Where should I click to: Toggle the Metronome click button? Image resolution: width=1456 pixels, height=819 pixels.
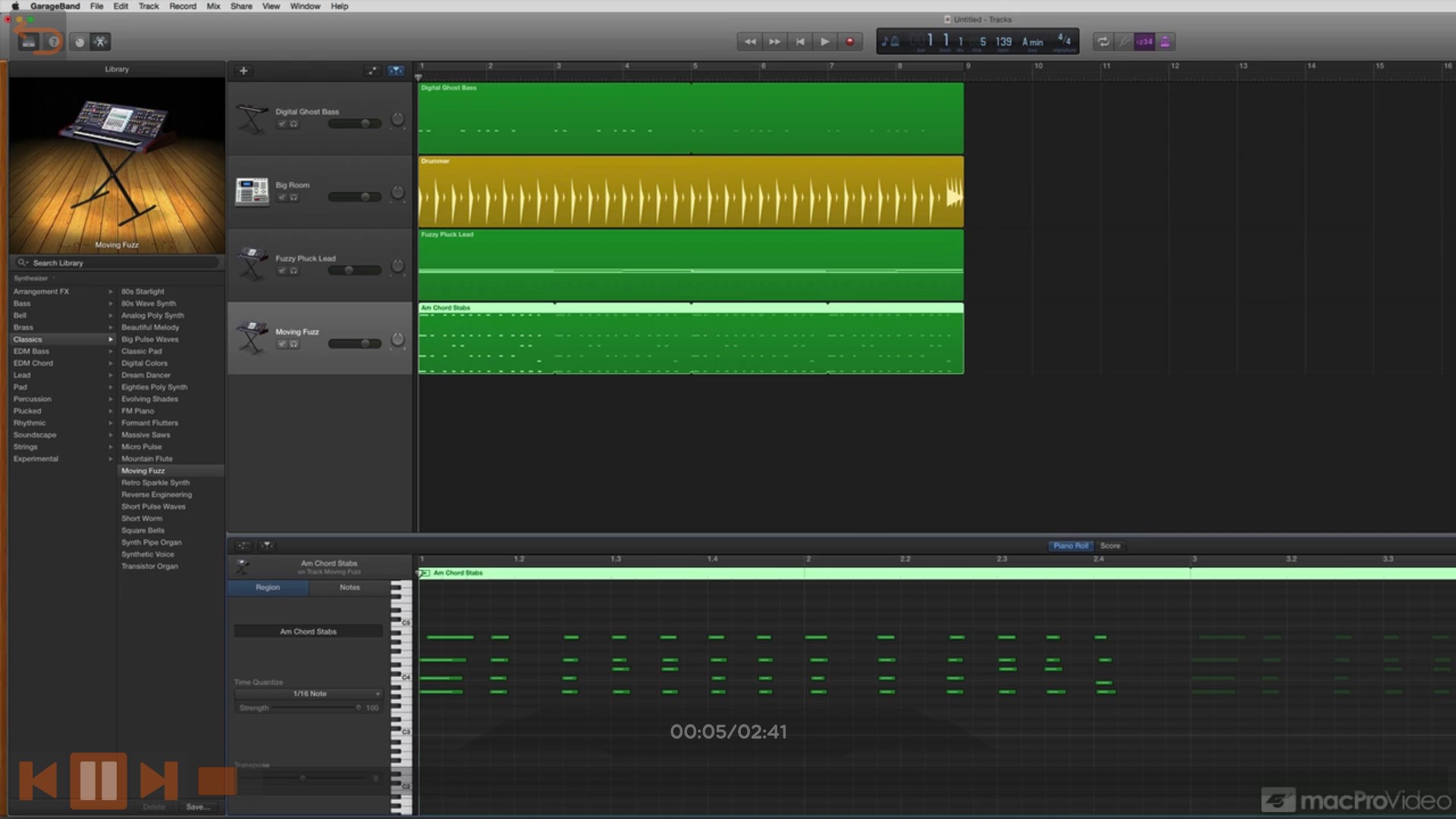[x=1165, y=42]
